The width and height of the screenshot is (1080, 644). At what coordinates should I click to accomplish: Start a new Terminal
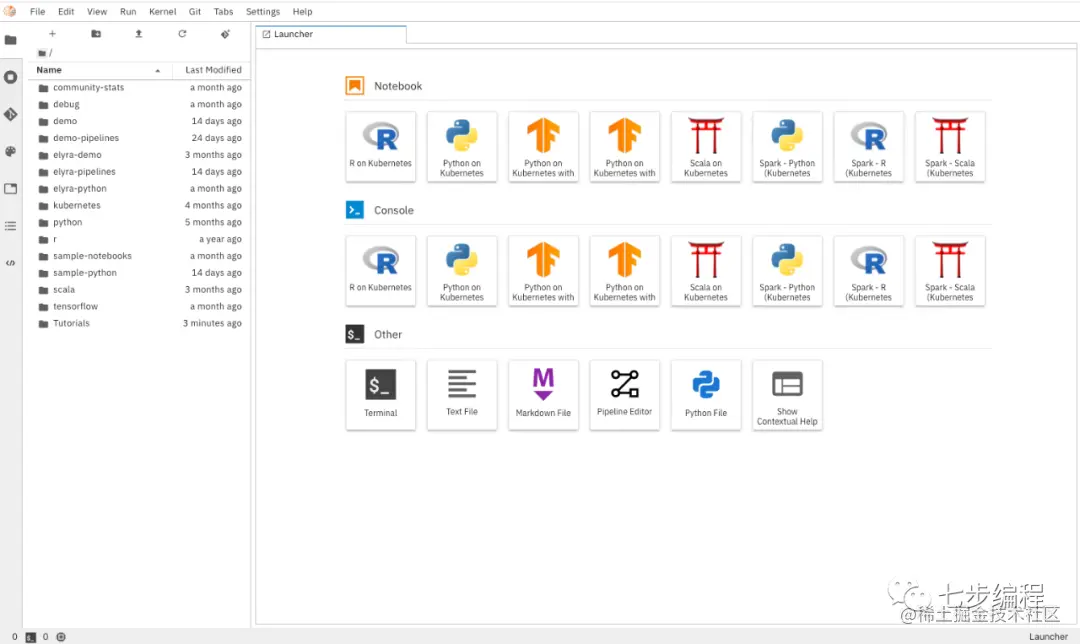click(x=381, y=395)
